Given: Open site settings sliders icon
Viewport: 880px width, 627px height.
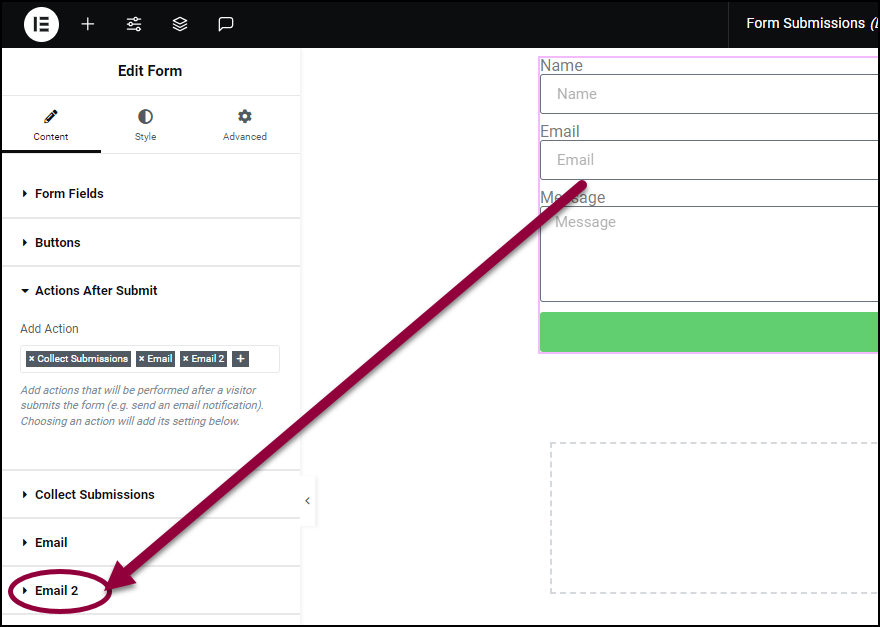Looking at the screenshot, I should point(134,24).
